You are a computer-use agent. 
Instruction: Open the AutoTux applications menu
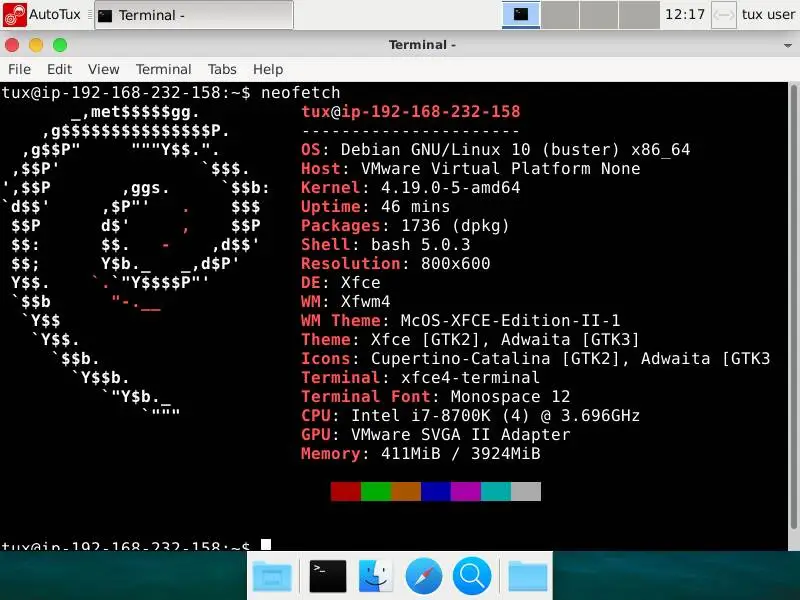(42, 14)
